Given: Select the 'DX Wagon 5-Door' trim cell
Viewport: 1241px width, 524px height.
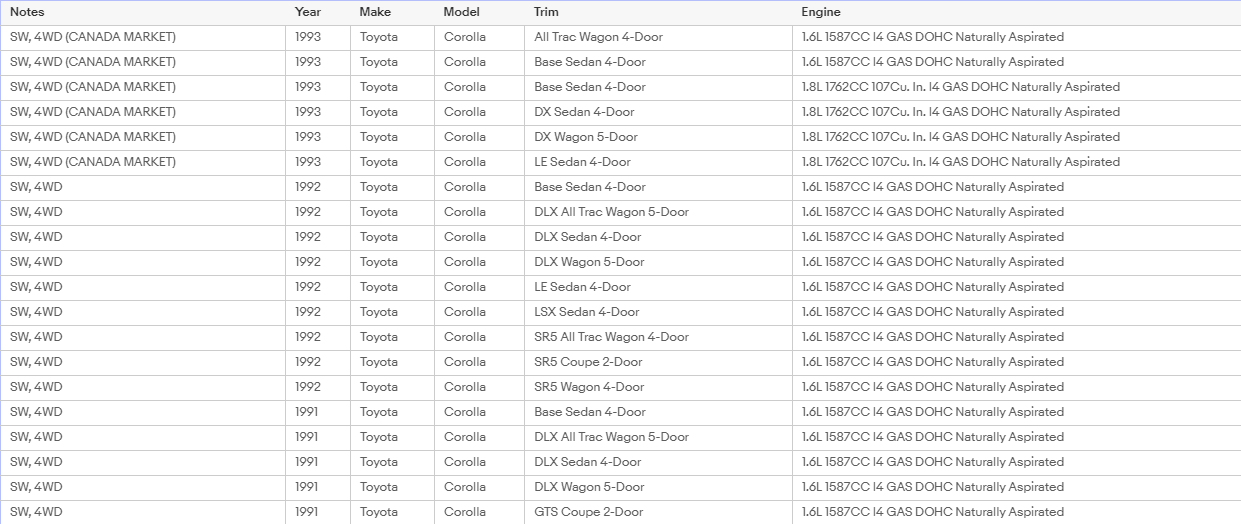Looking at the screenshot, I should tap(658, 137).
